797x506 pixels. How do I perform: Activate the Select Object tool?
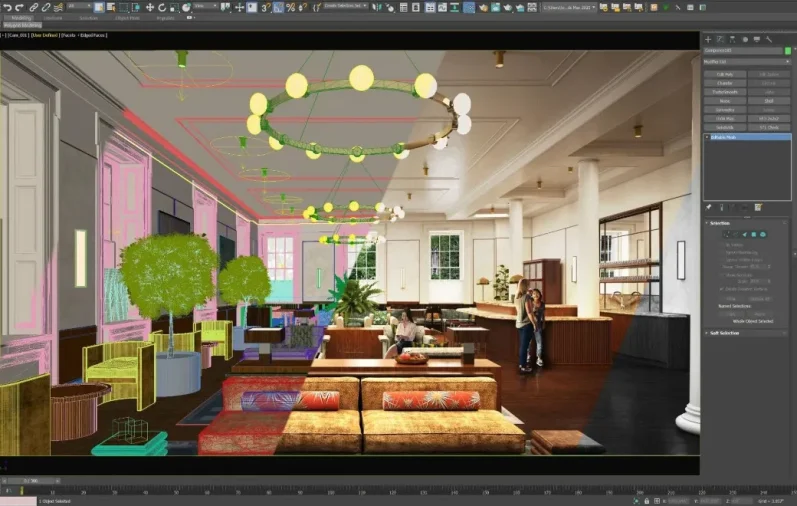coord(98,7)
